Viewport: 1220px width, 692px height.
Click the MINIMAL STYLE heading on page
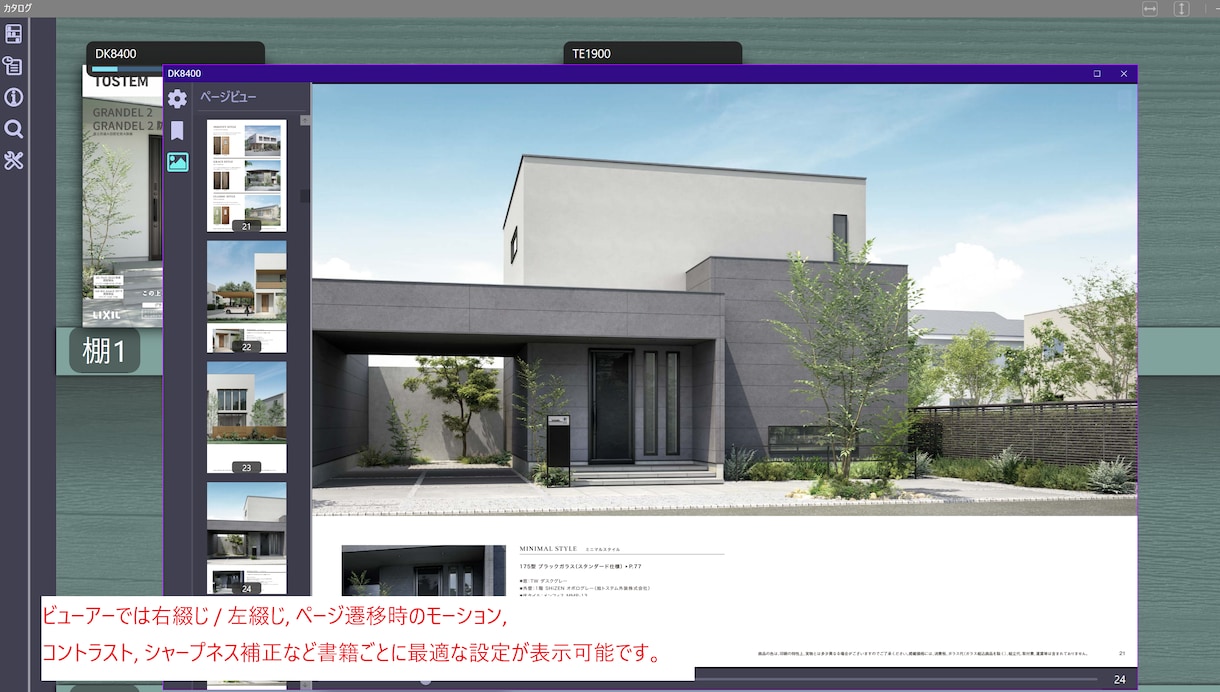549,549
